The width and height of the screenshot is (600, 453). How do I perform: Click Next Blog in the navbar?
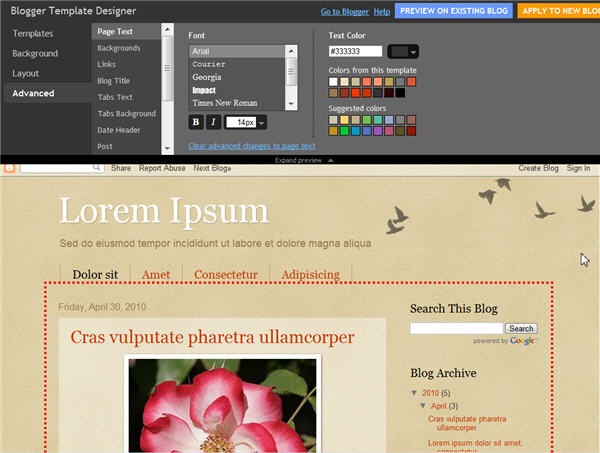(212, 168)
